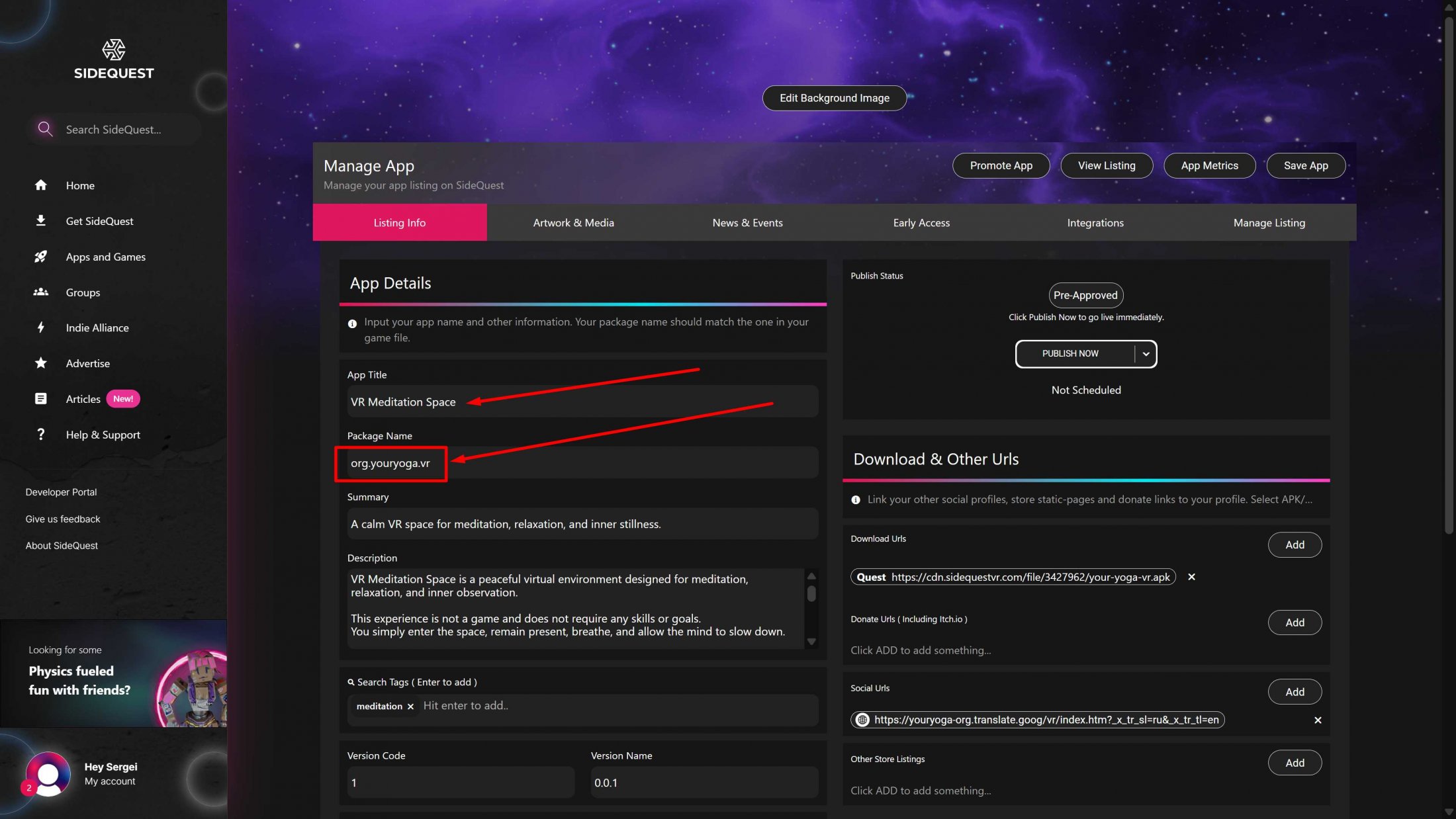Image resolution: width=1456 pixels, height=819 pixels.
Task: Remove the meditation search tag
Action: [x=410, y=706]
